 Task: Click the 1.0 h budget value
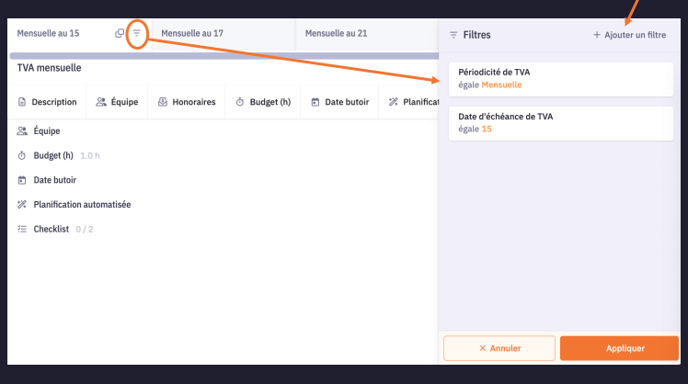pyautogui.click(x=90, y=156)
